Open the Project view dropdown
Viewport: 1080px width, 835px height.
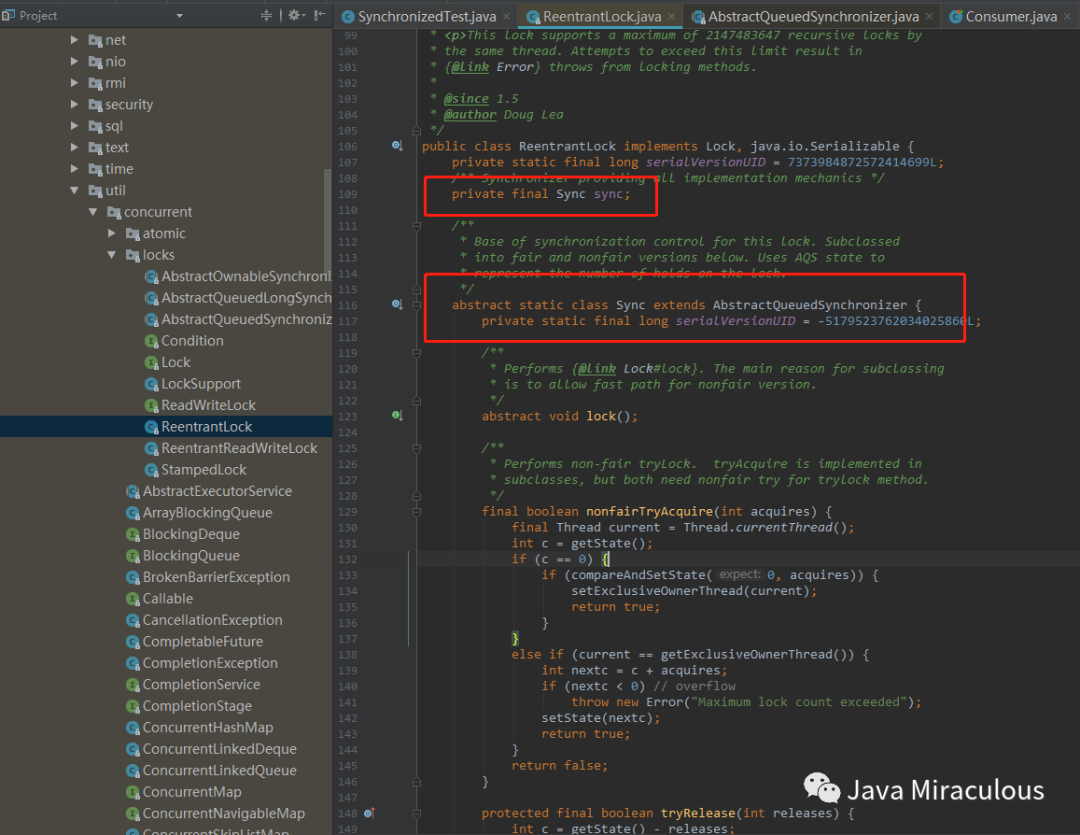pyautogui.click(x=179, y=15)
